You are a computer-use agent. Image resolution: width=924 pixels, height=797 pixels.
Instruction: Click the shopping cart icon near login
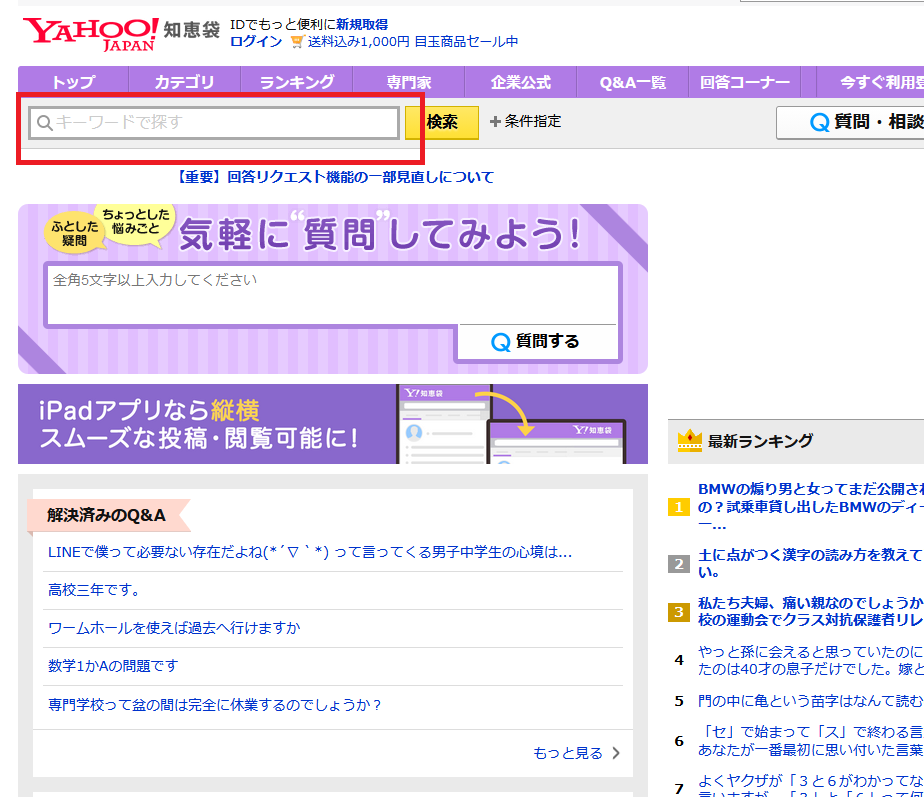tap(297, 42)
